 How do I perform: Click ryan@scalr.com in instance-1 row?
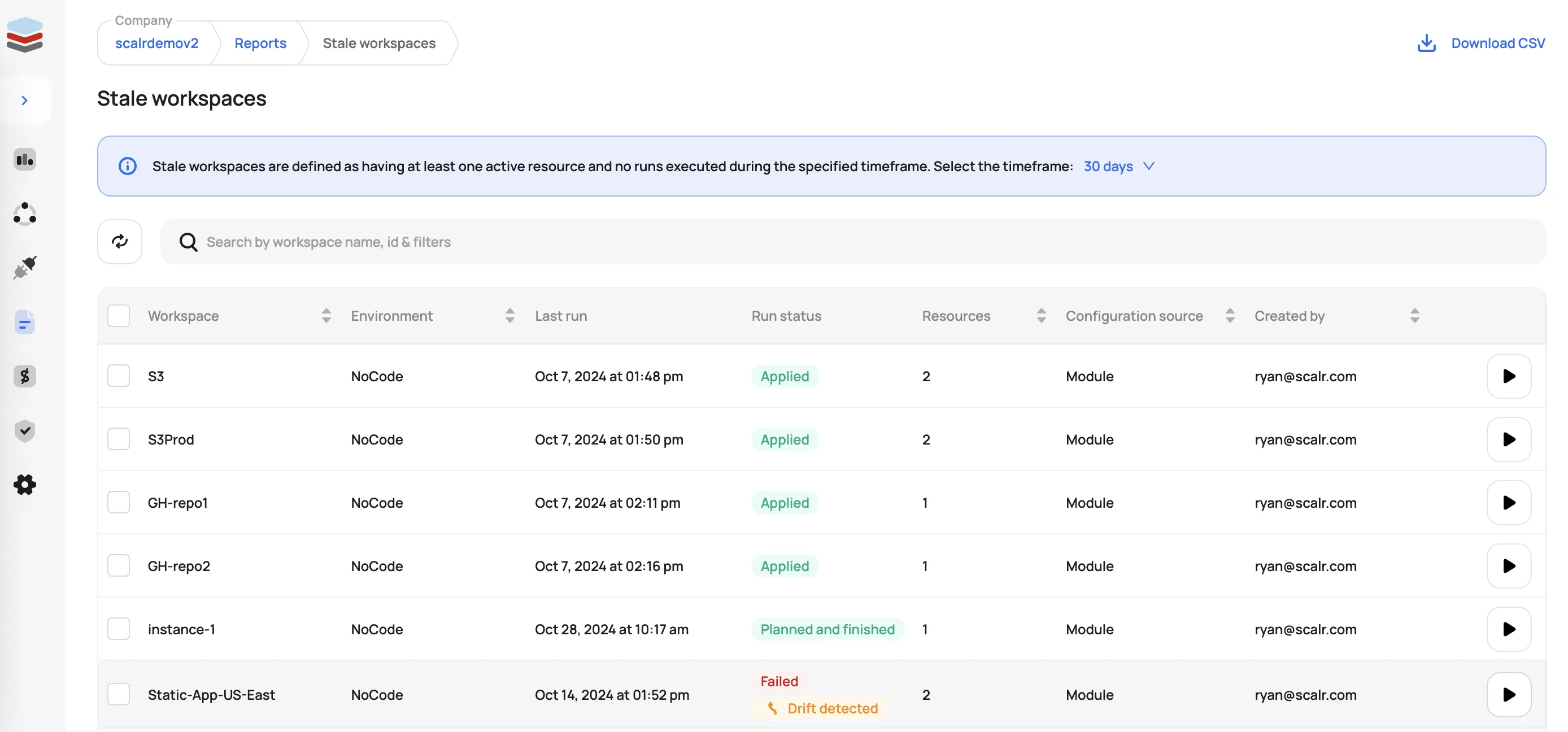click(x=1305, y=629)
